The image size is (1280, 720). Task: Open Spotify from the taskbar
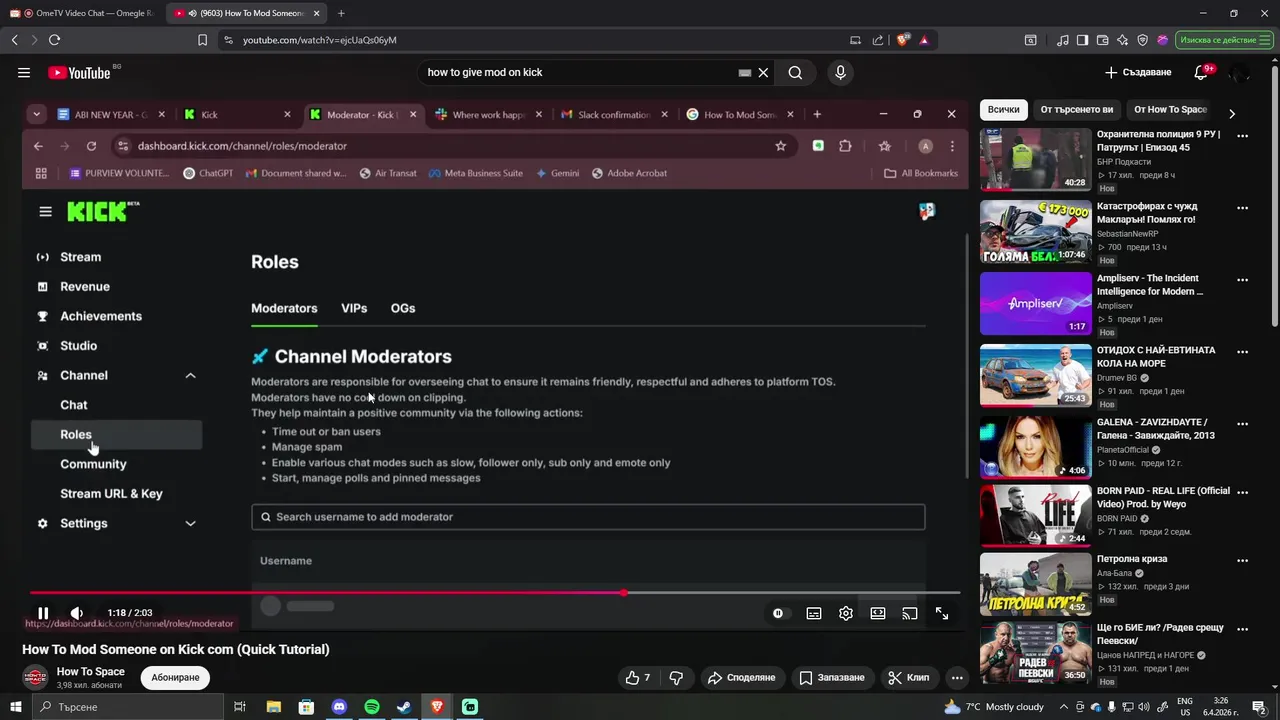(372, 707)
